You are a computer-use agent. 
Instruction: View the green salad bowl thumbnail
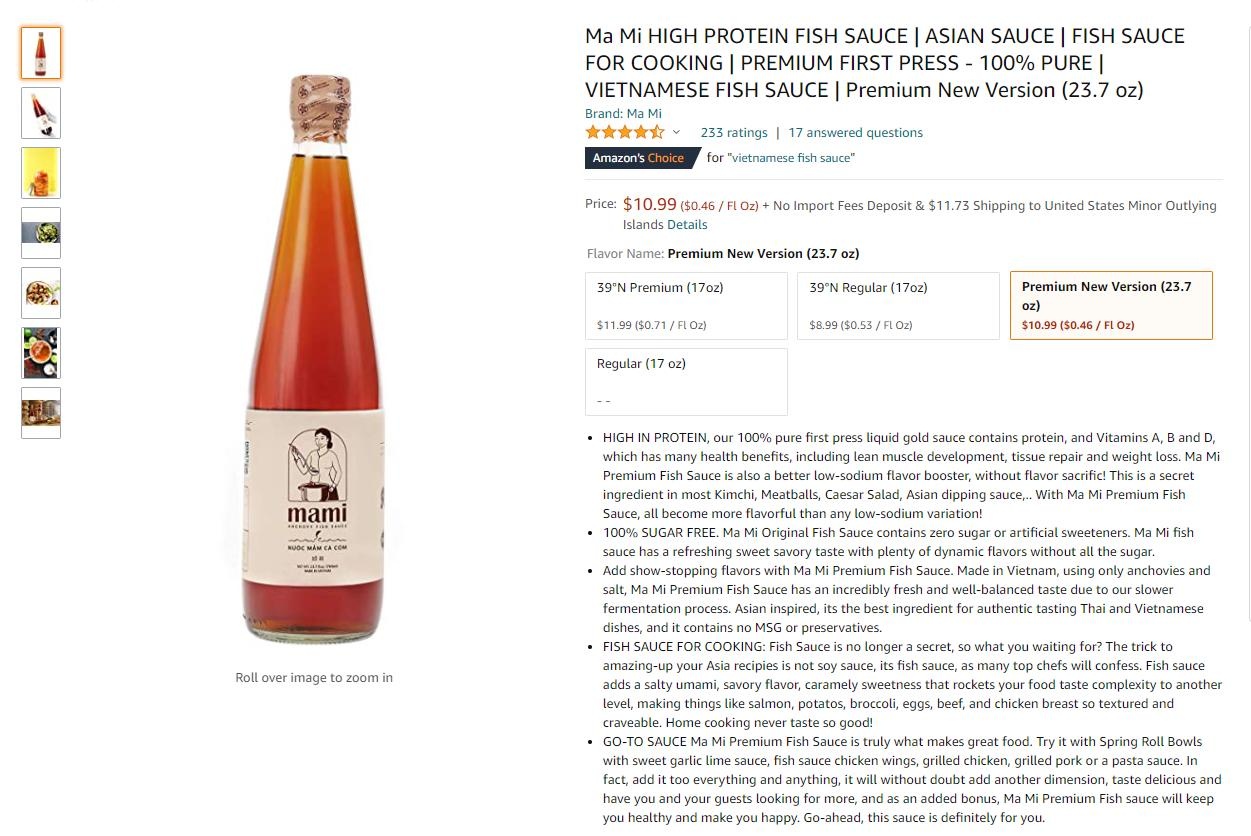tap(41, 233)
